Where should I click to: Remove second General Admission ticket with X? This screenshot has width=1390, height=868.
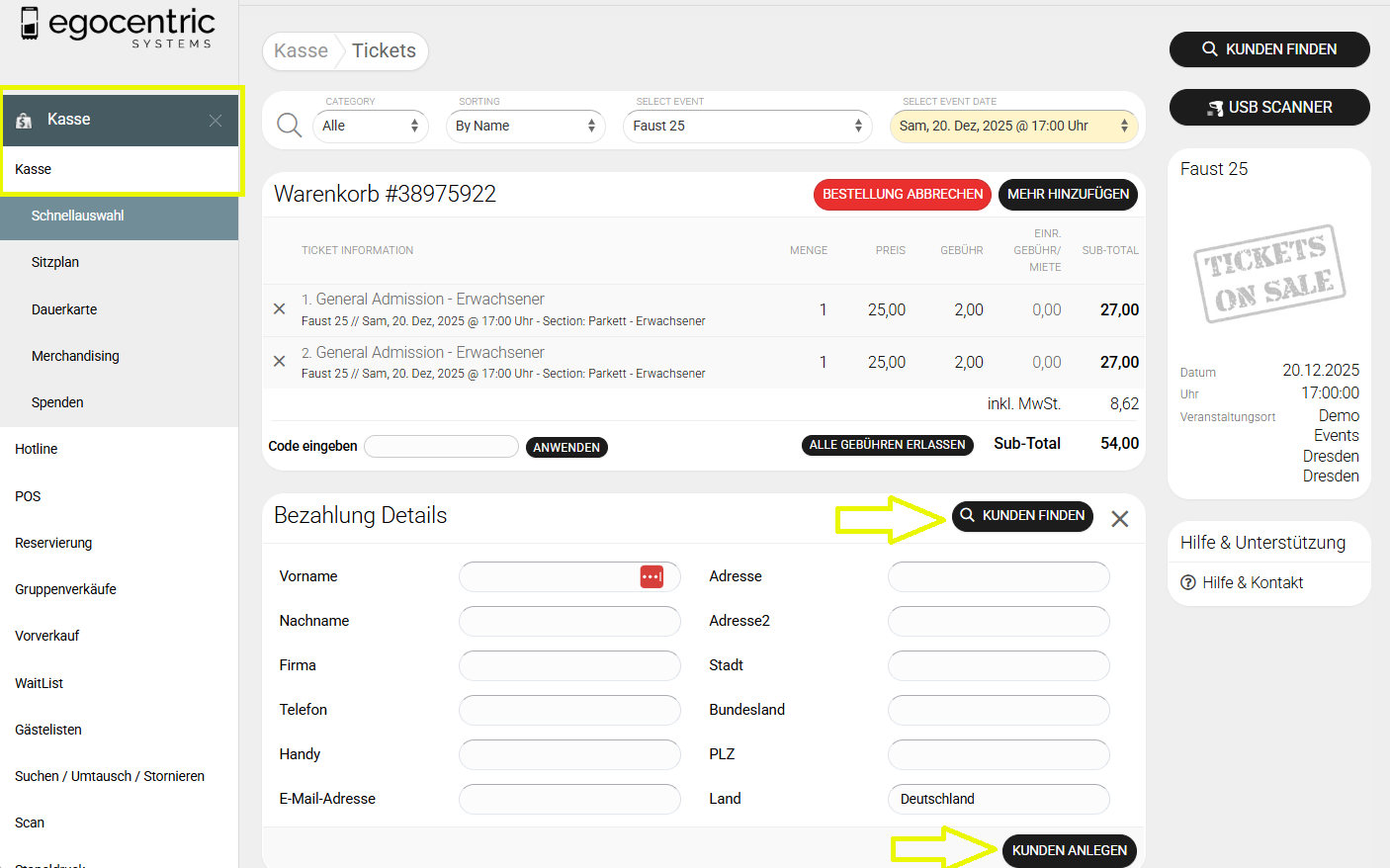[280, 362]
